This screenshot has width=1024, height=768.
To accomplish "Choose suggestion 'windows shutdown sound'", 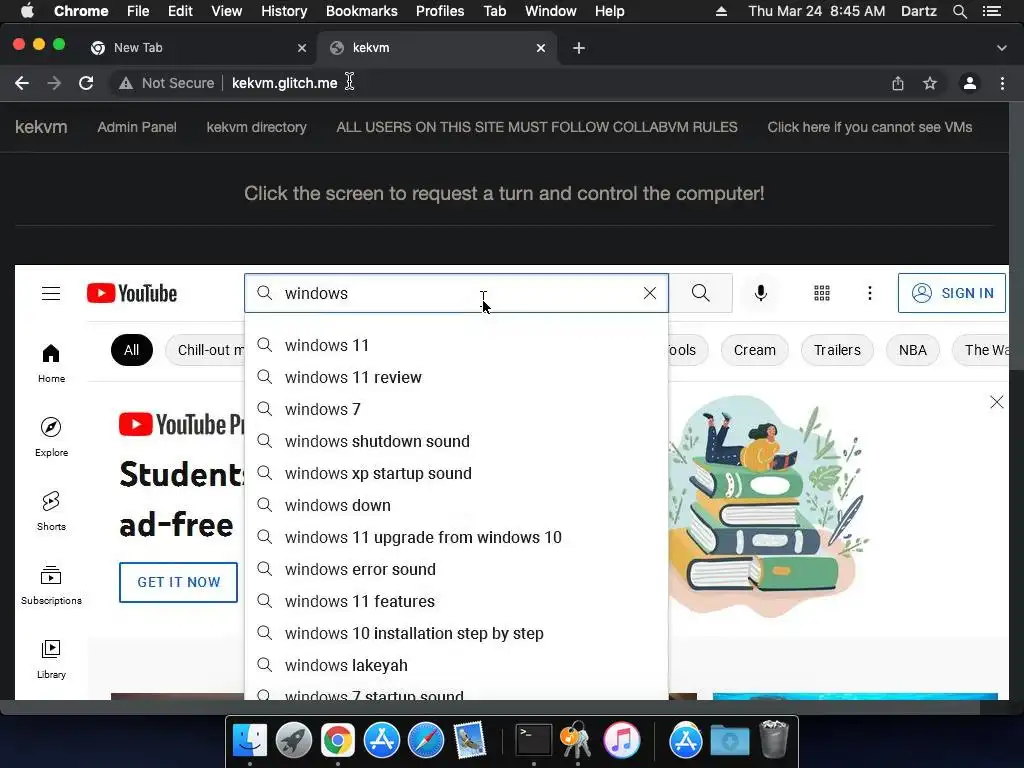I will 456,441.
